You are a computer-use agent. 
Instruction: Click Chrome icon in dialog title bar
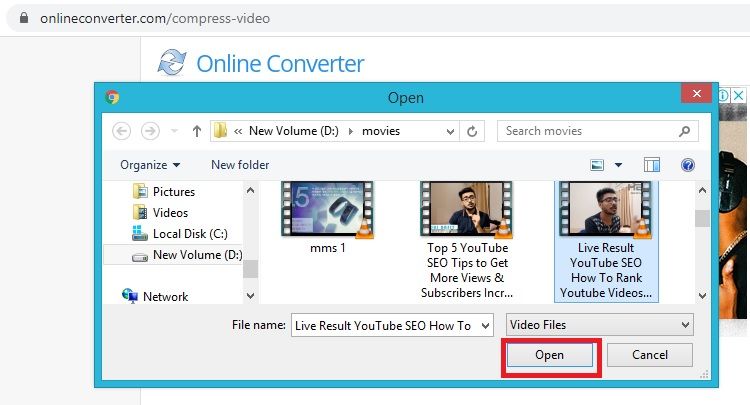pyautogui.click(x=113, y=98)
